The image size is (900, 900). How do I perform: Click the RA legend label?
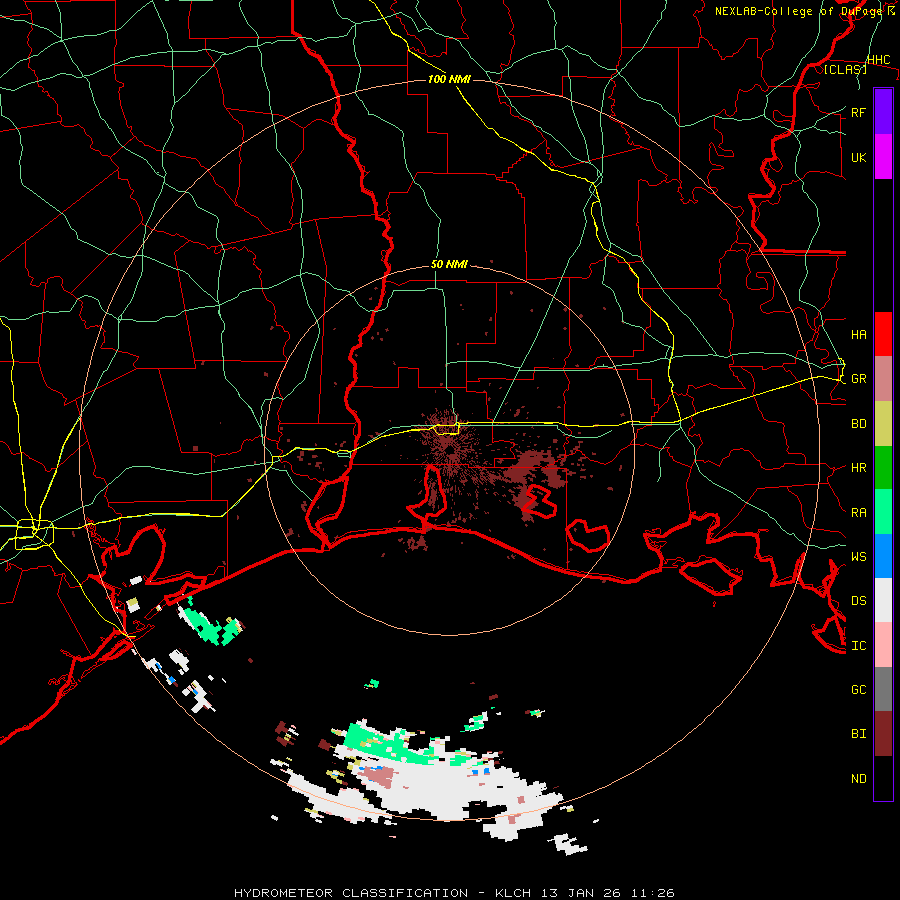click(858, 513)
